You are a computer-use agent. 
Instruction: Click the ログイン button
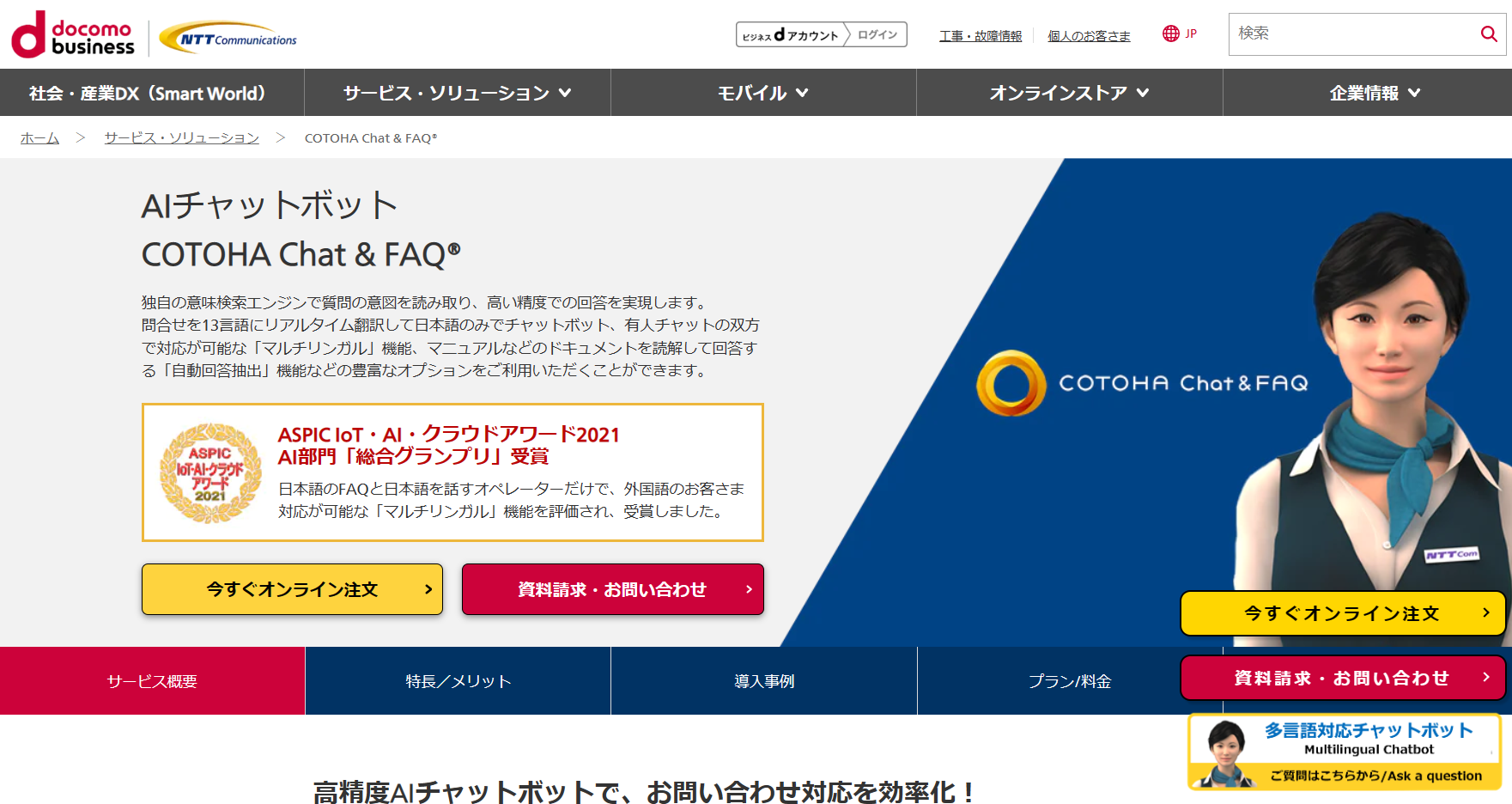(x=877, y=34)
